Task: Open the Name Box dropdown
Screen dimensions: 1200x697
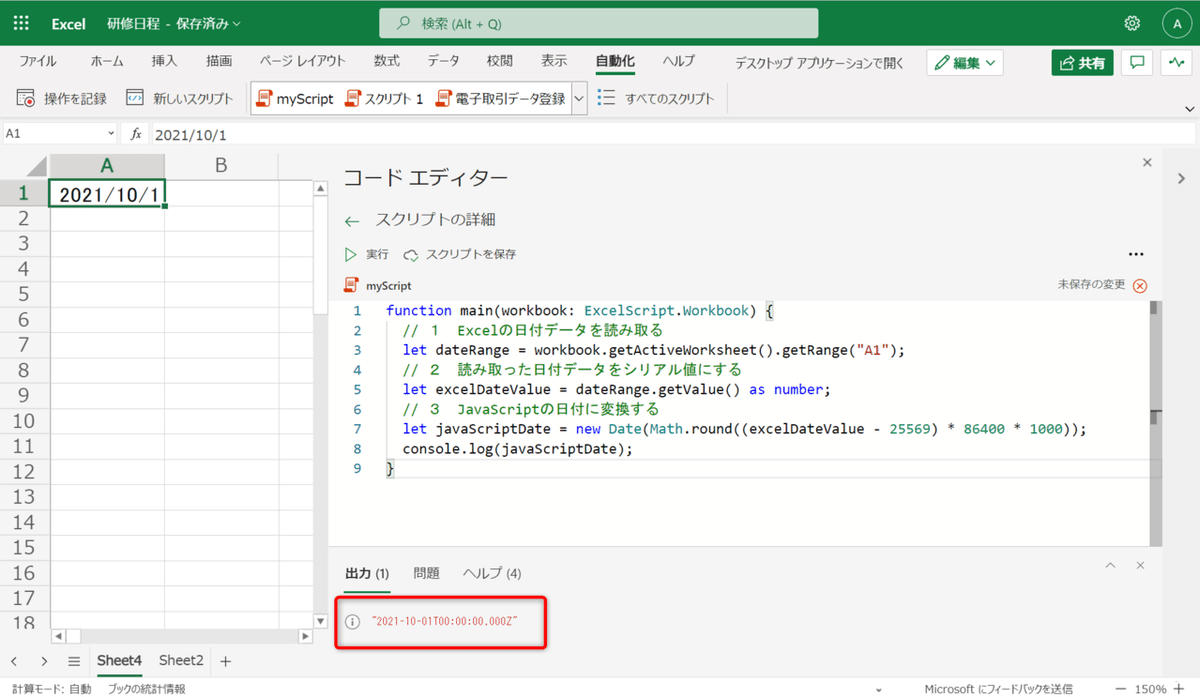Action: point(111,134)
